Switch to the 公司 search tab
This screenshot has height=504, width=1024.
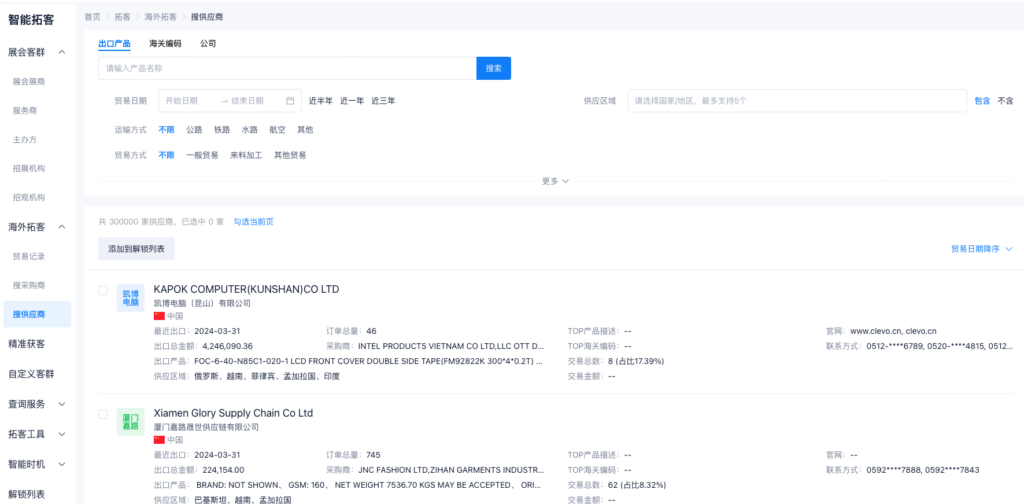(208, 44)
